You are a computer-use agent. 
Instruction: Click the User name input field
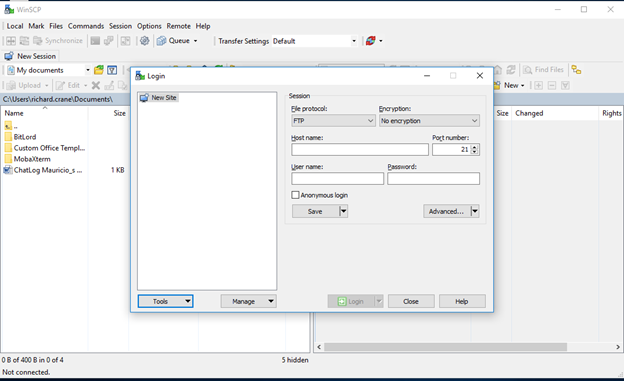click(x=337, y=179)
